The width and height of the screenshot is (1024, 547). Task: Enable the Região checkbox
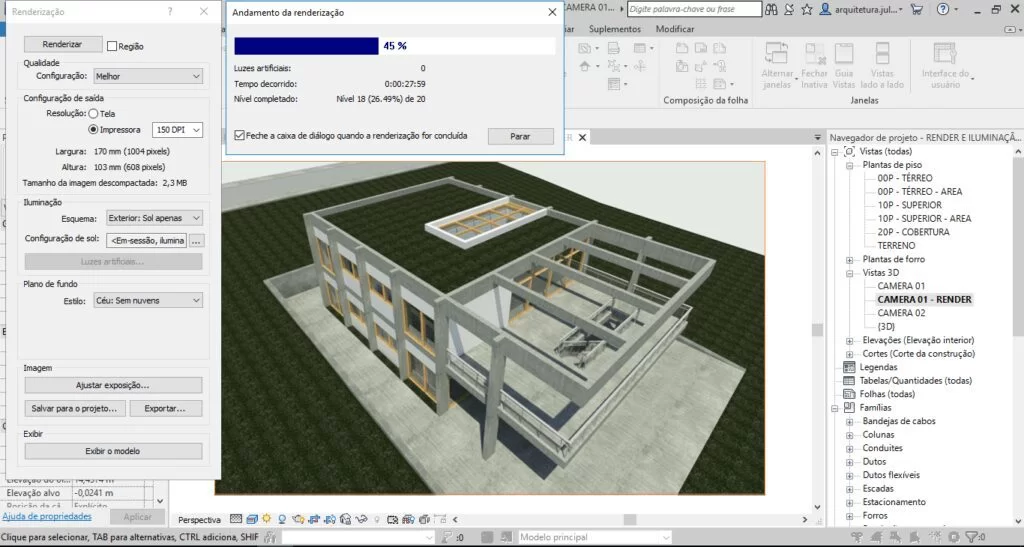[112, 46]
